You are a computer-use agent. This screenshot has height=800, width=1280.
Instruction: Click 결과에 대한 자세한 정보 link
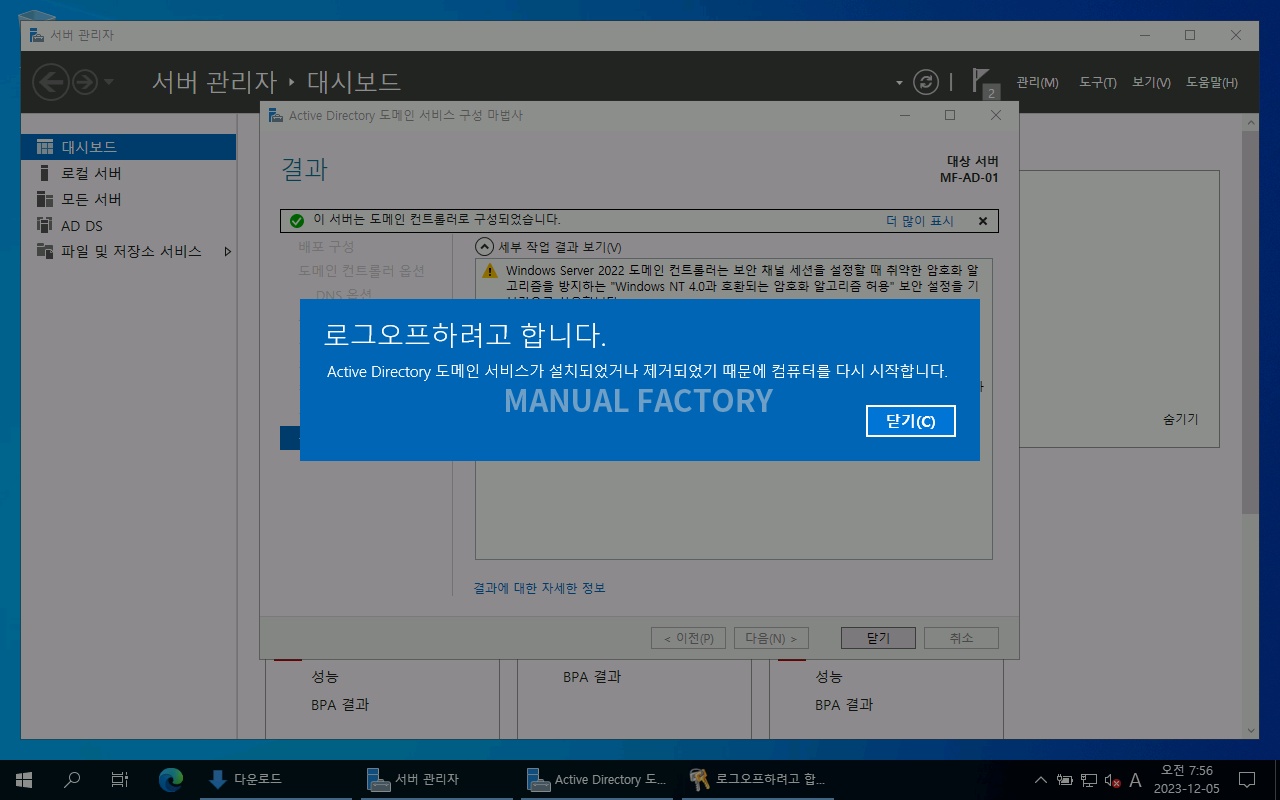(539, 588)
